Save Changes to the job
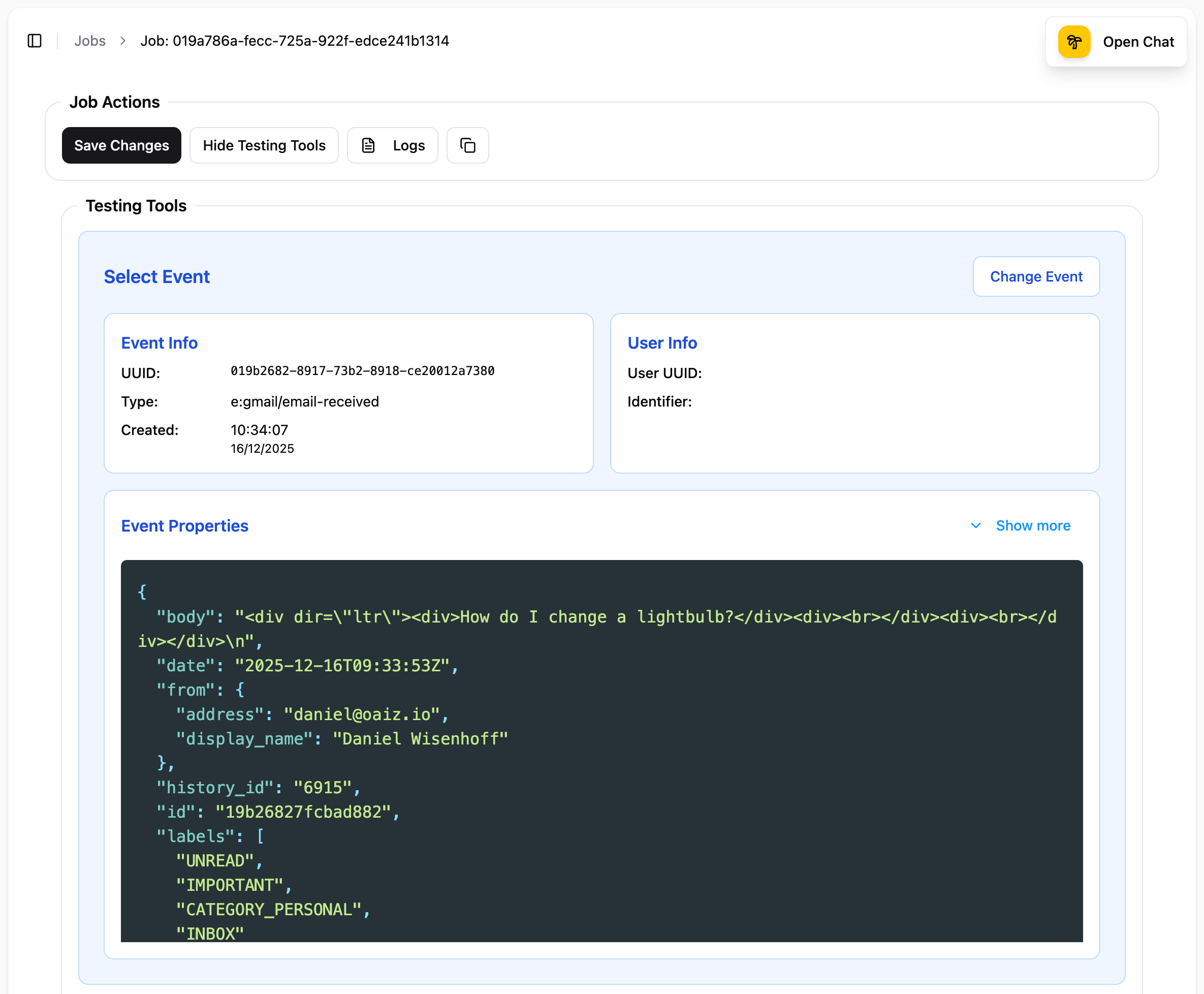1204x994 pixels. click(x=121, y=145)
